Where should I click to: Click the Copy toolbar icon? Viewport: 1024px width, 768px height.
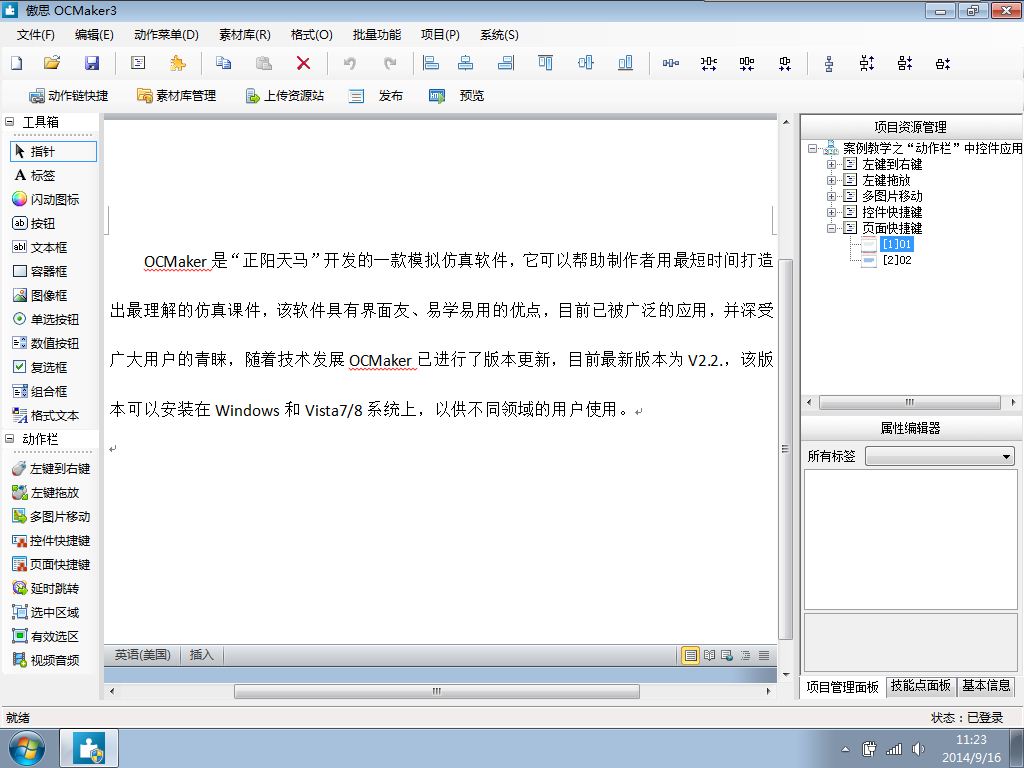tap(223, 63)
